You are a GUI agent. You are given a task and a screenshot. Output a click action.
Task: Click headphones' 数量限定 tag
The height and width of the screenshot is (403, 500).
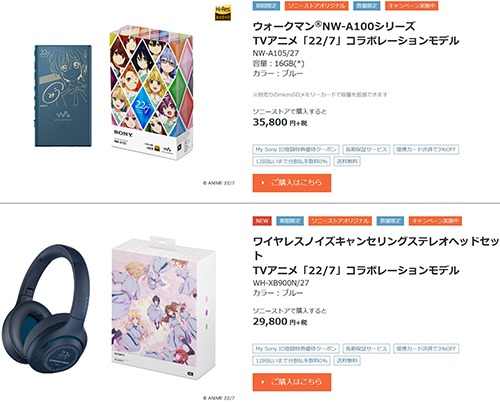point(390,221)
